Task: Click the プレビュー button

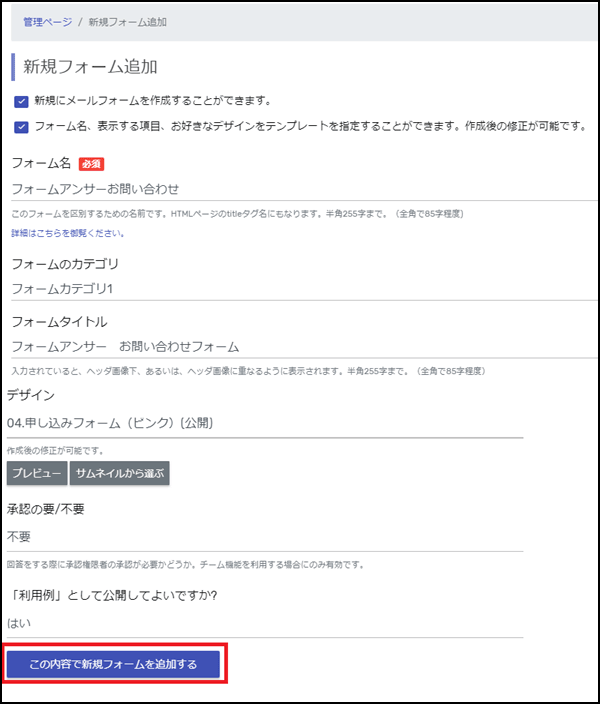Action: 37,473
